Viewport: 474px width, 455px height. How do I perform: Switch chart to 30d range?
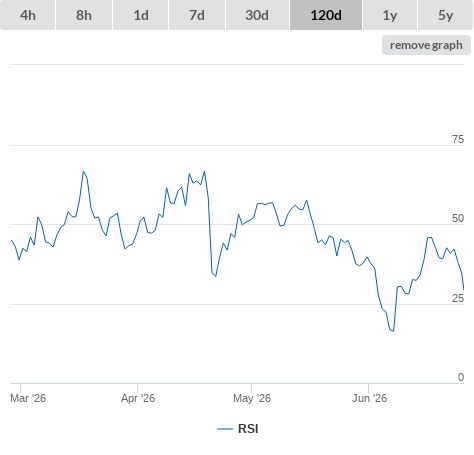257,15
